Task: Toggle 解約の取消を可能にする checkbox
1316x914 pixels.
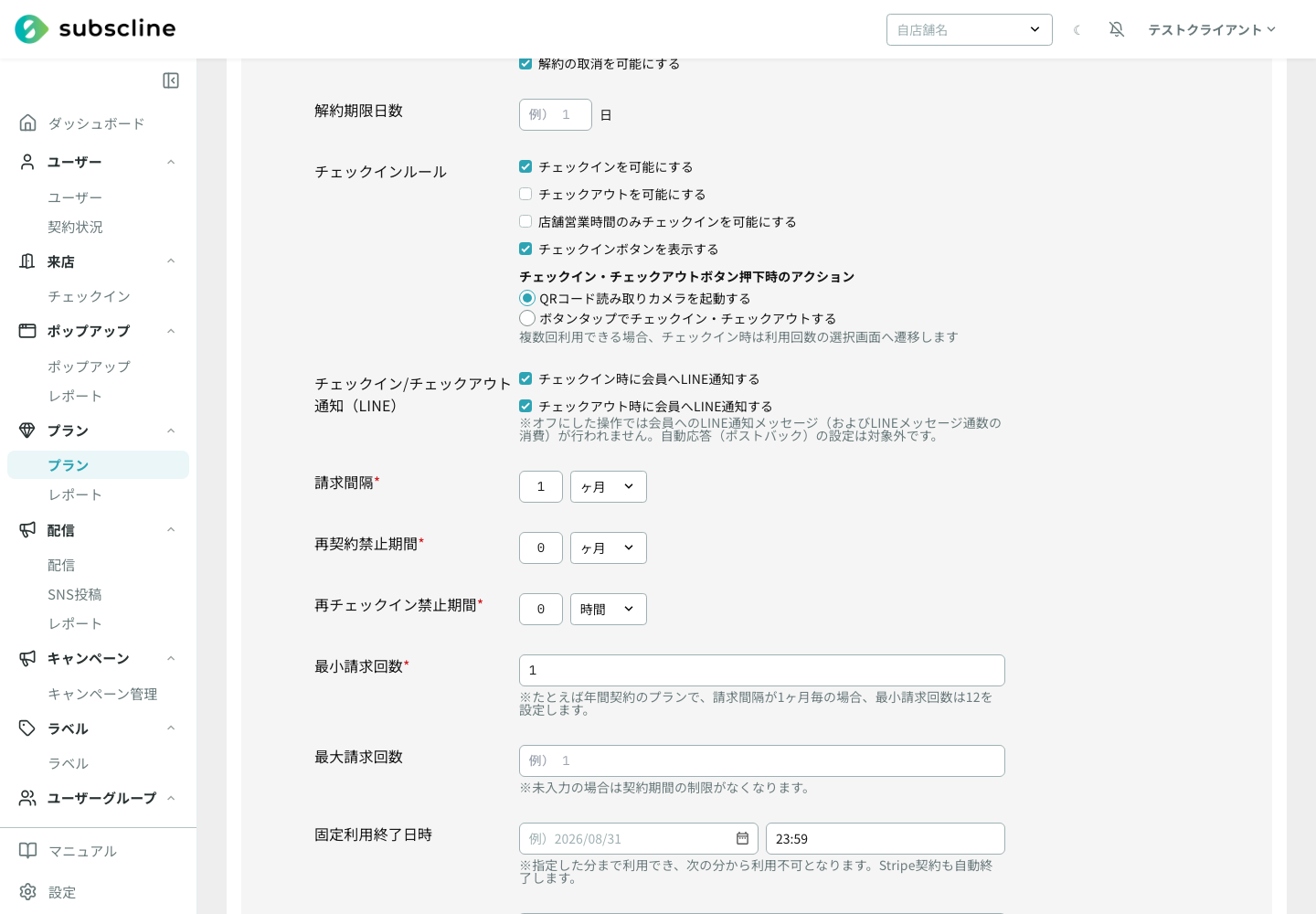Action: click(x=525, y=63)
